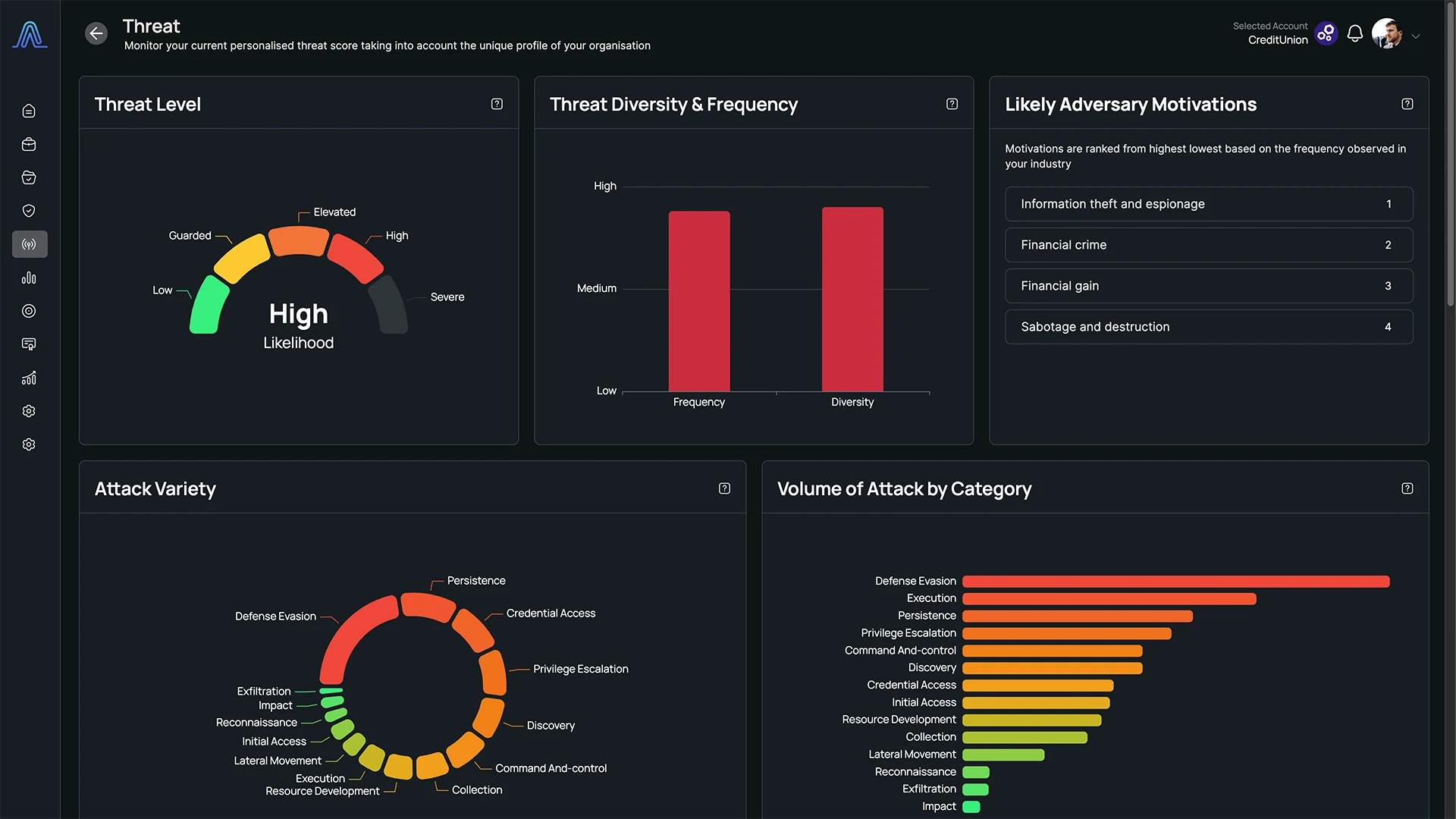This screenshot has width=1456, height=819.
Task: Select the Financial crime motivation row
Action: click(x=1209, y=245)
